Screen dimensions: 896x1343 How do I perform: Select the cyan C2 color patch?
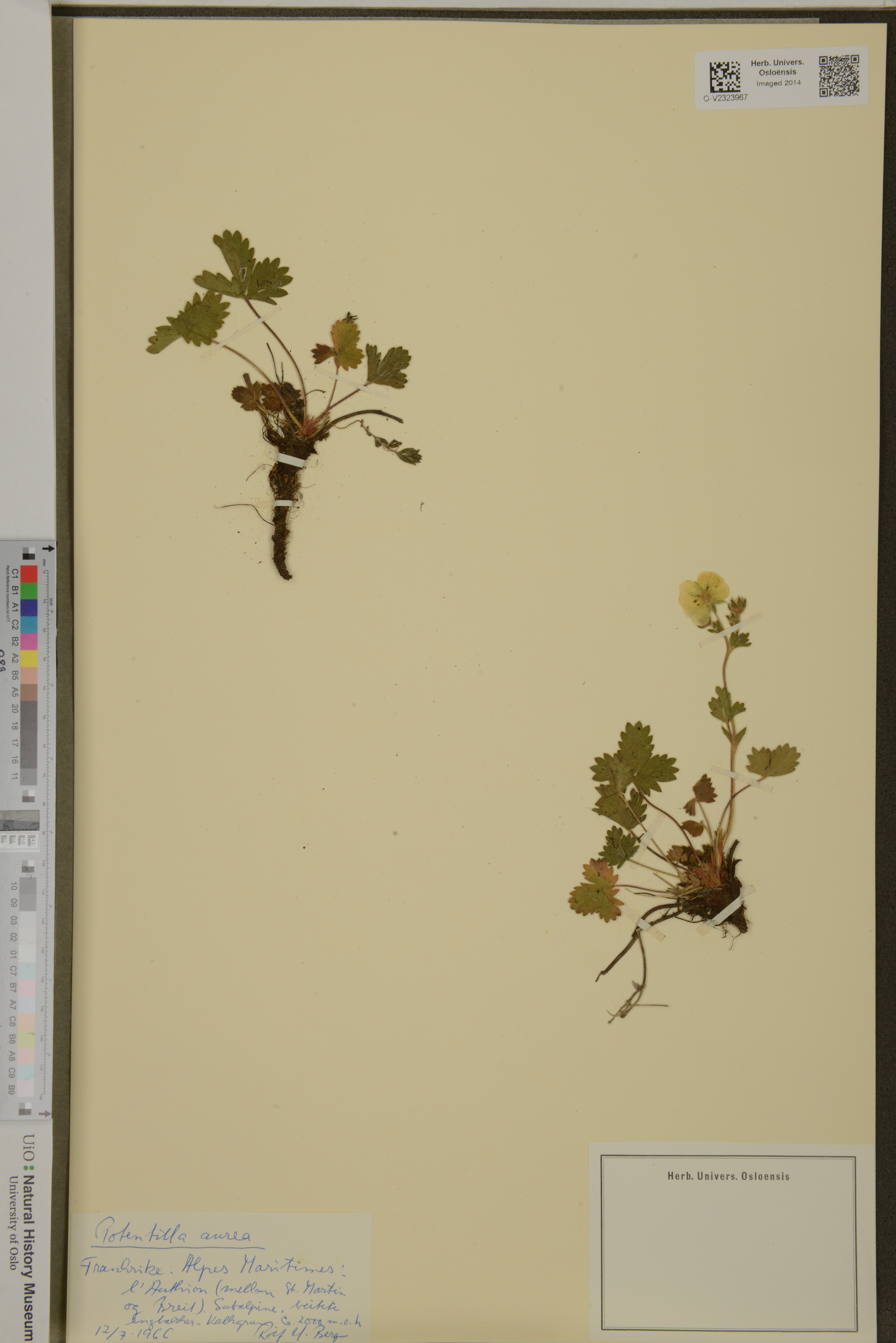click(x=29, y=625)
